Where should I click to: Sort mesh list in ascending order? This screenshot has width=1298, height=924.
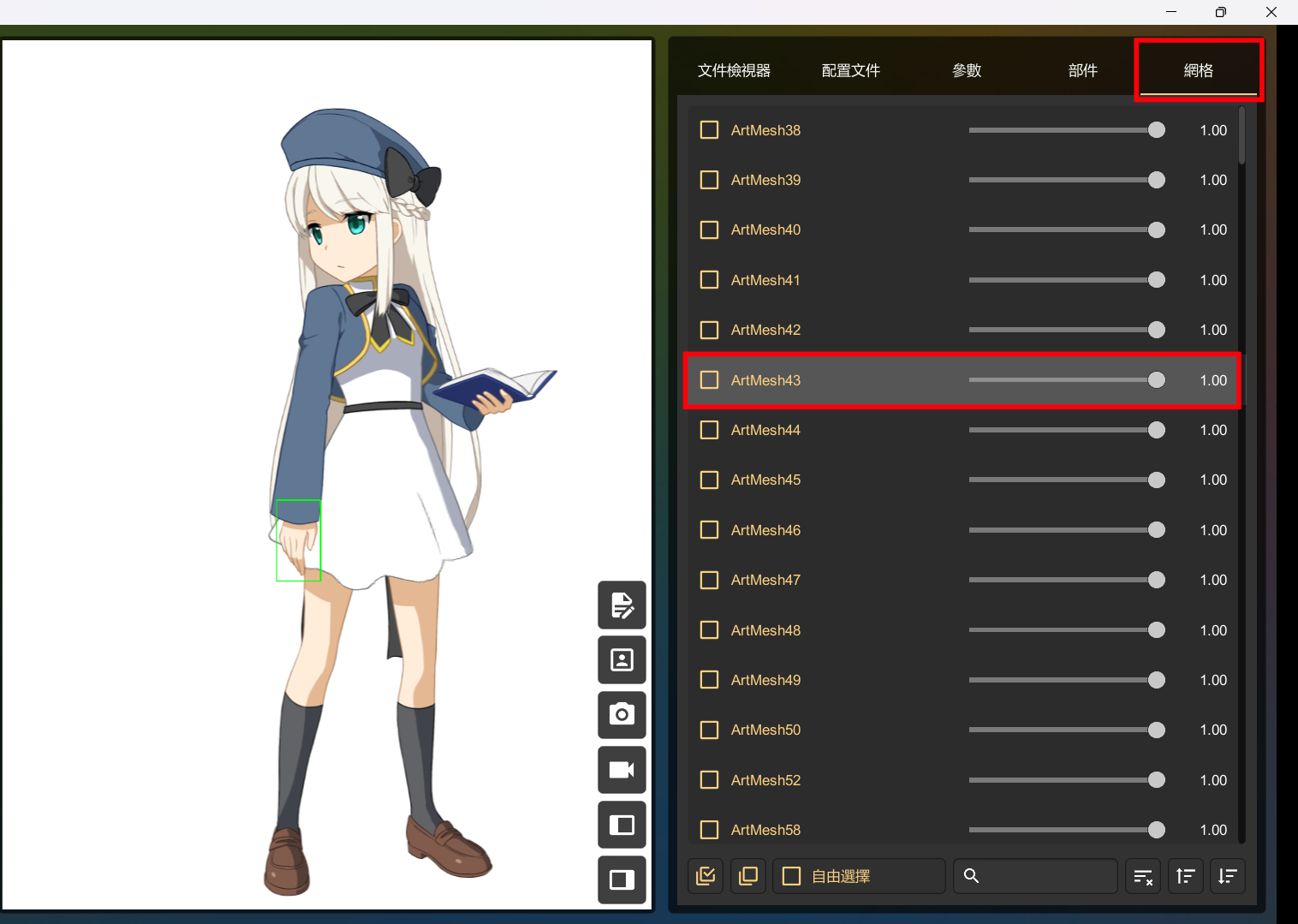tap(1185, 876)
